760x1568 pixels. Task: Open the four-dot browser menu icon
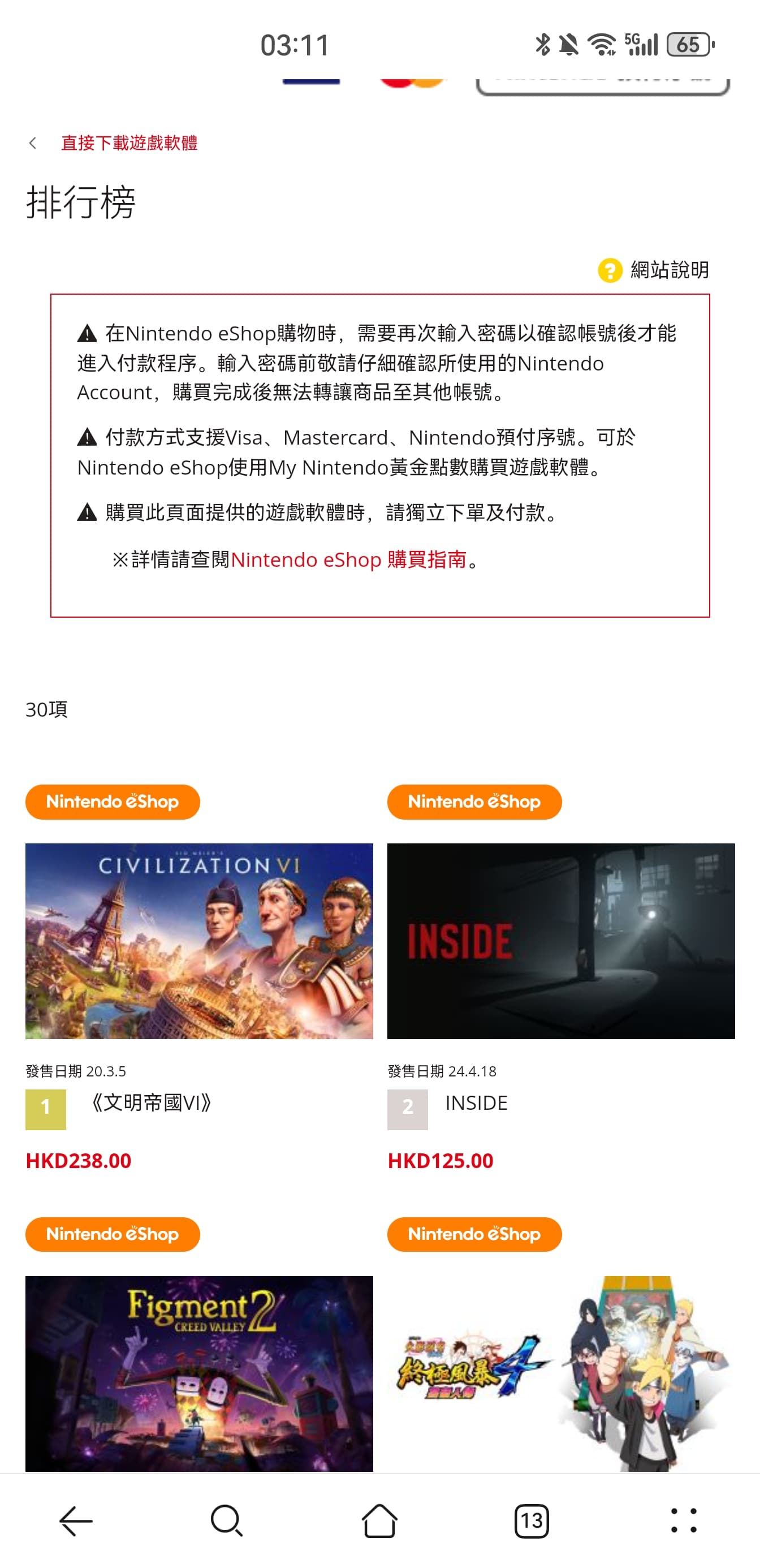(683, 1520)
